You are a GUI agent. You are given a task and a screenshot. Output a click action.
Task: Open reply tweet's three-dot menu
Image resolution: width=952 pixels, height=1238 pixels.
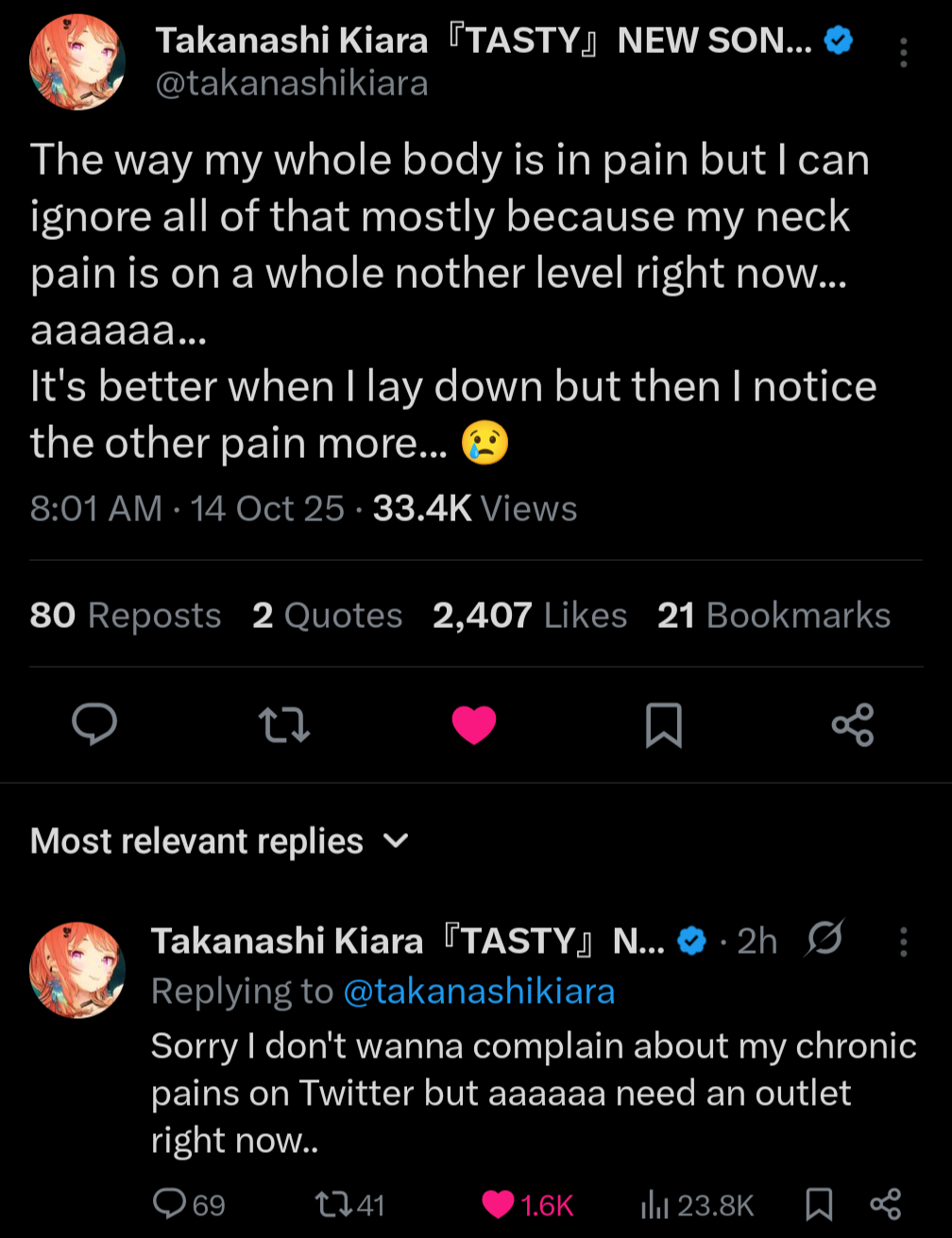click(x=903, y=941)
